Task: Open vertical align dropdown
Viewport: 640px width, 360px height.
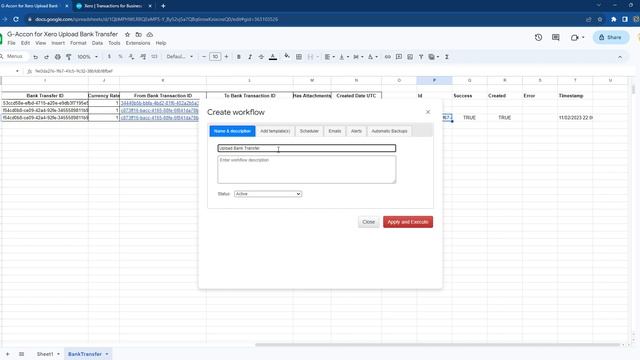Action: click(x=344, y=57)
